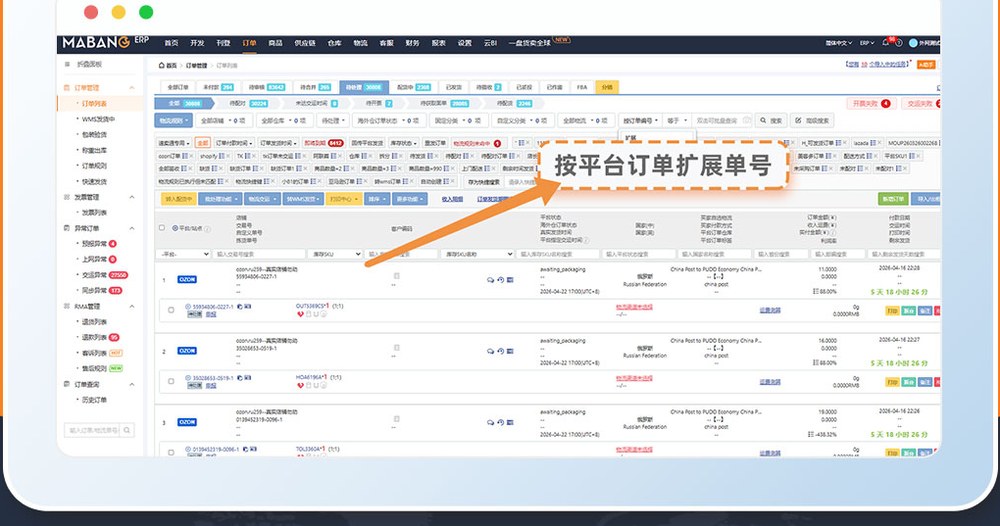Open 交运异常 in sidebar
Screen dimensions: 1000x526
[x=94, y=275]
